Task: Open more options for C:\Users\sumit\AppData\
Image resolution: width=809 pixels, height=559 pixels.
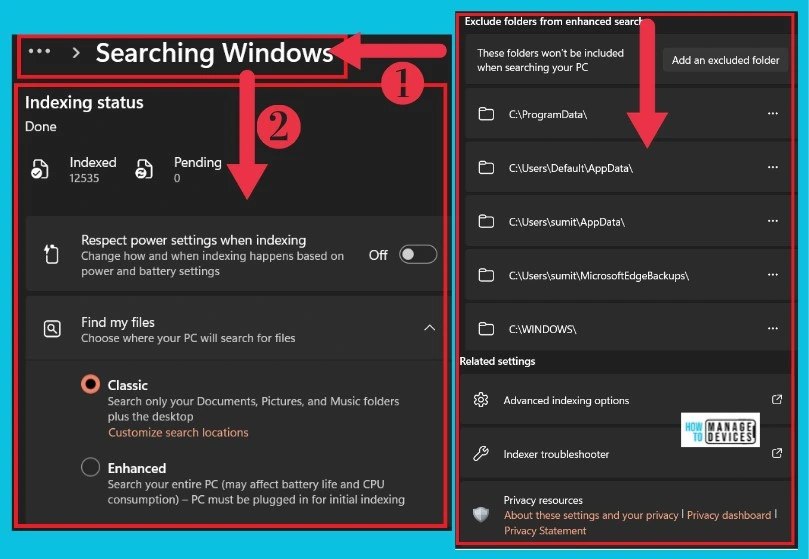Action: (772, 221)
